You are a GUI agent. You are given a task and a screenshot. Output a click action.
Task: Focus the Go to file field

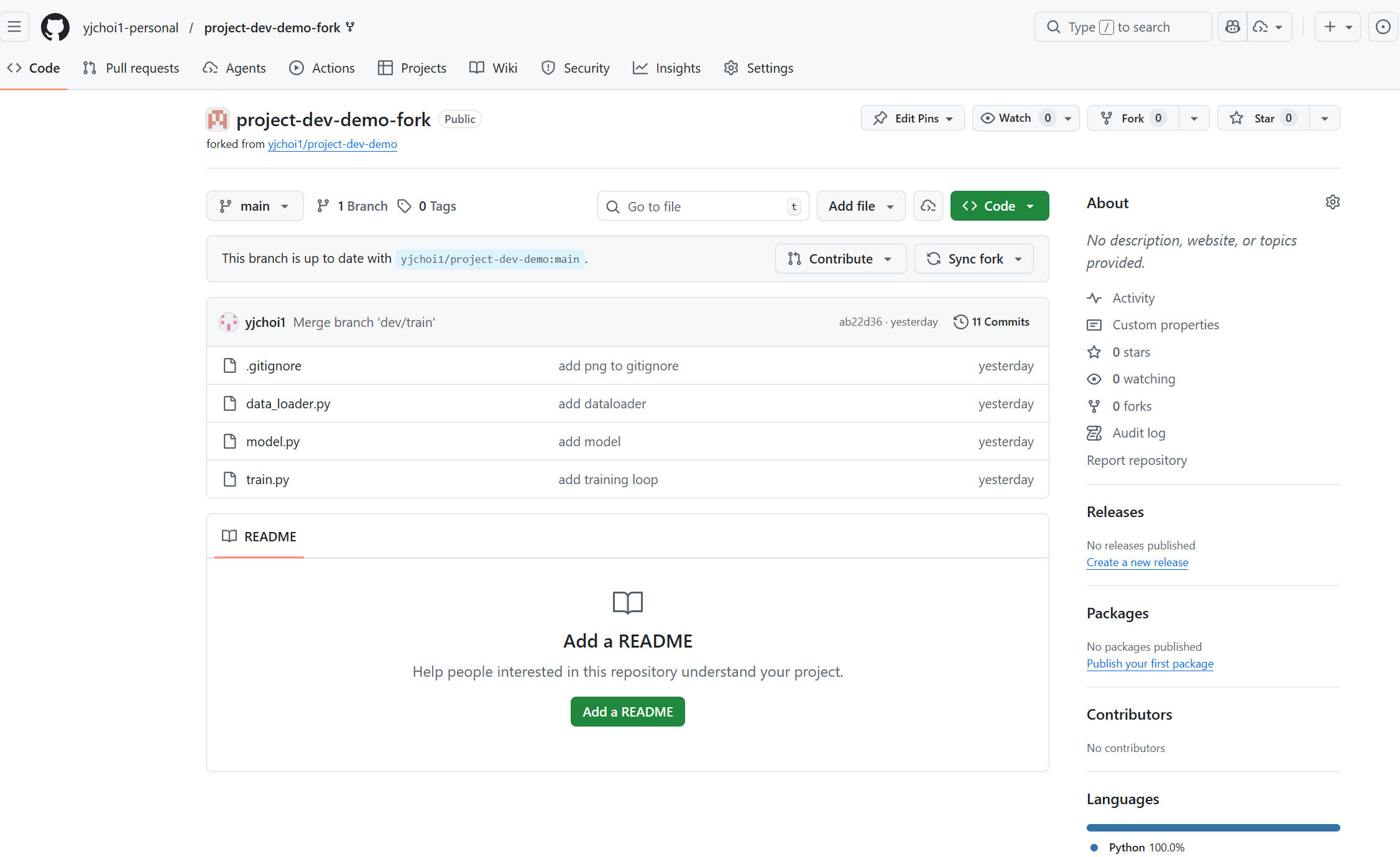coord(702,206)
